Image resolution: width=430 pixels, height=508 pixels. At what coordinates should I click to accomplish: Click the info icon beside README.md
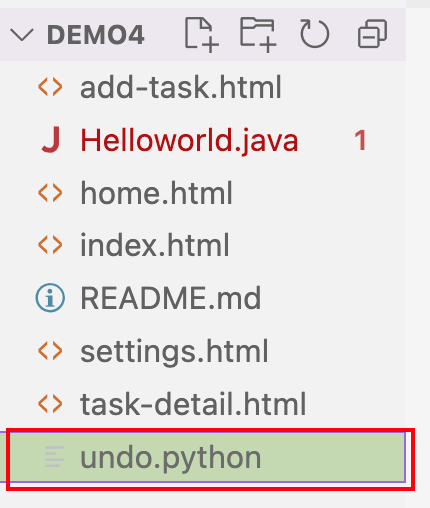tap(50, 298)
